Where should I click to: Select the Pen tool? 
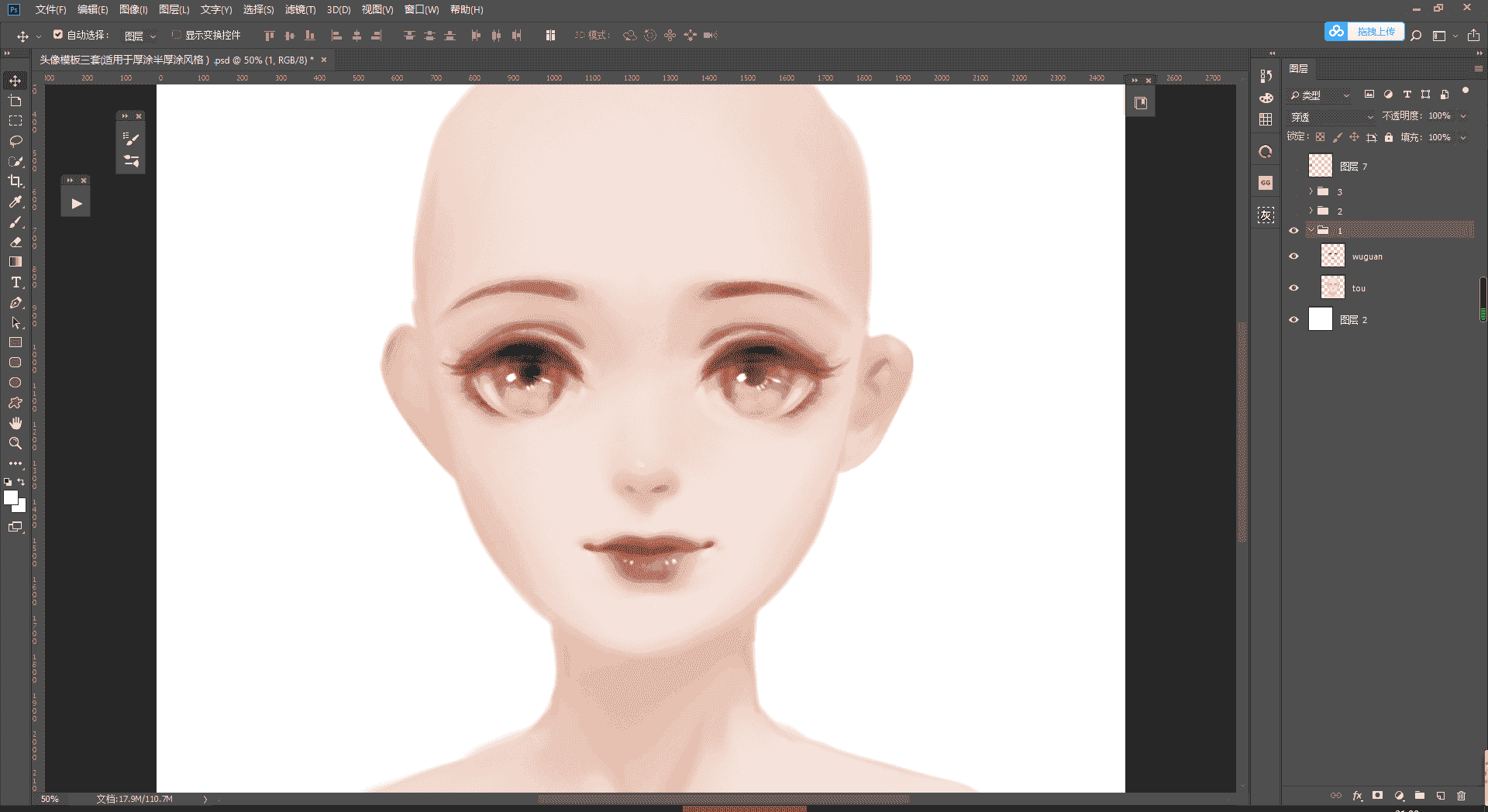[15, 302]
